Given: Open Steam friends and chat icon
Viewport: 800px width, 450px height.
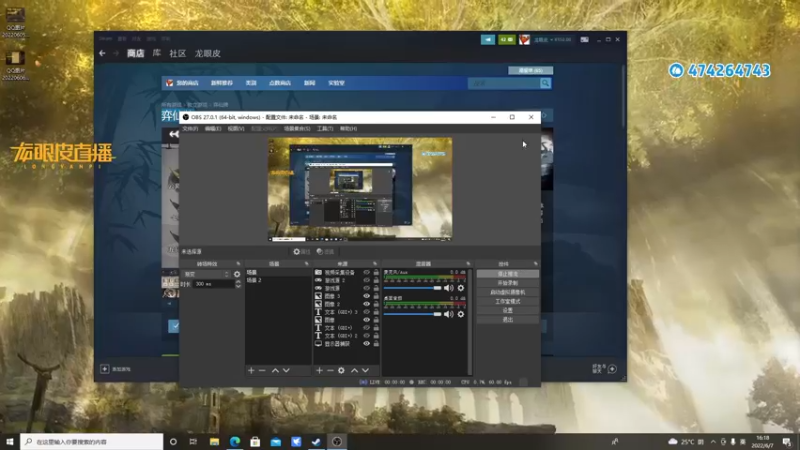Looking at the screenshot, I should click(x=612, y=369).
